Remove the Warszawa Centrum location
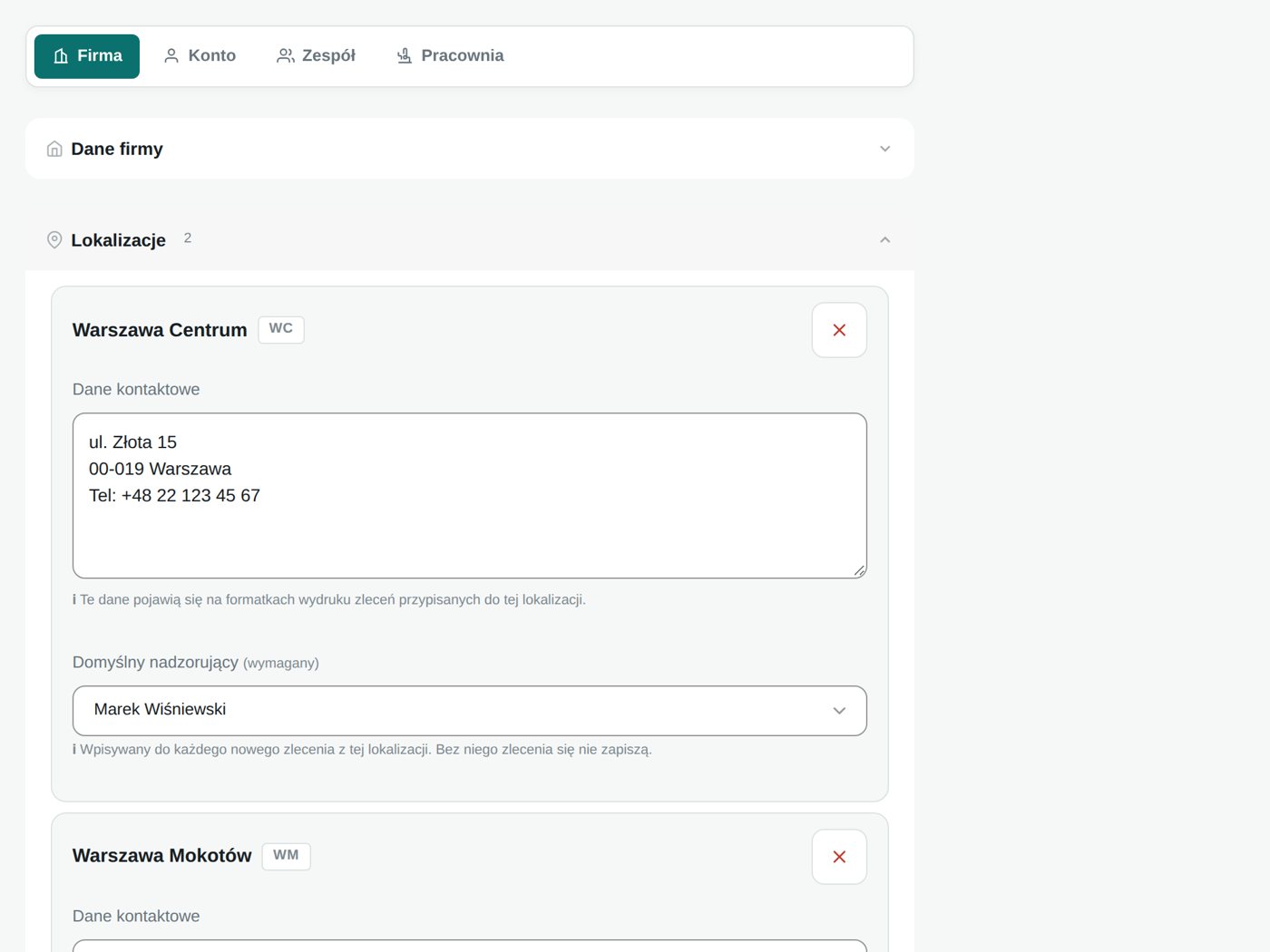Screen dimensions: 1270x952 coord(839,330)
